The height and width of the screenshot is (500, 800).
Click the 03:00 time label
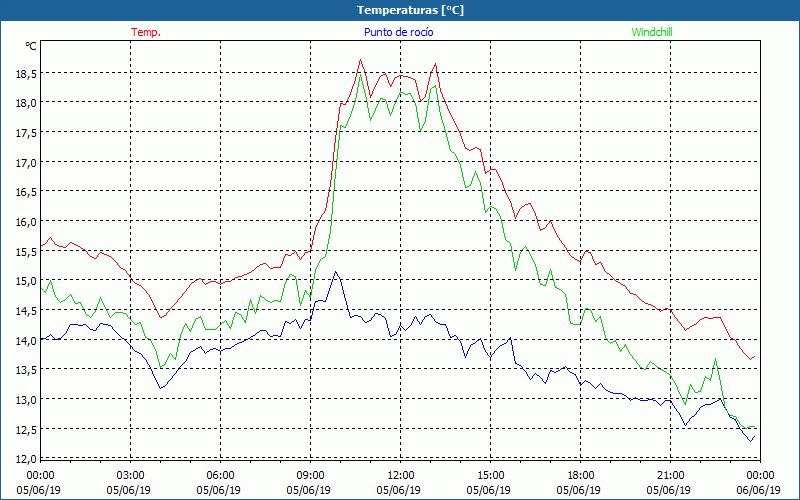(131, 476)
